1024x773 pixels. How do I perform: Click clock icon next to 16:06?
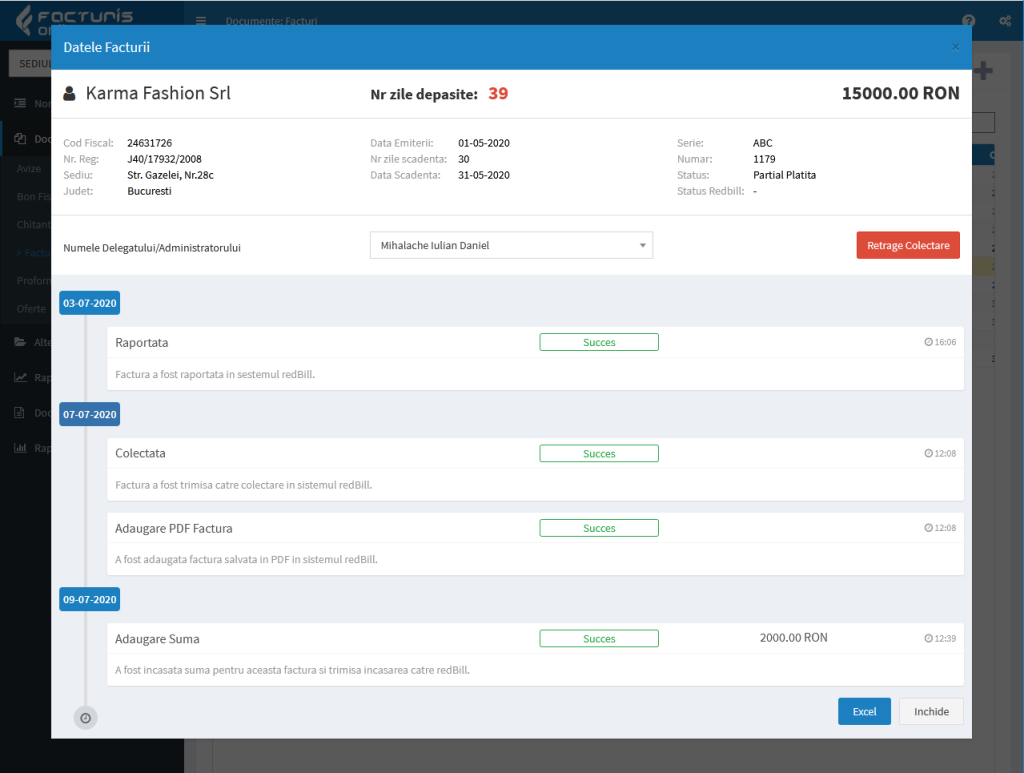[x=929, y=342]
